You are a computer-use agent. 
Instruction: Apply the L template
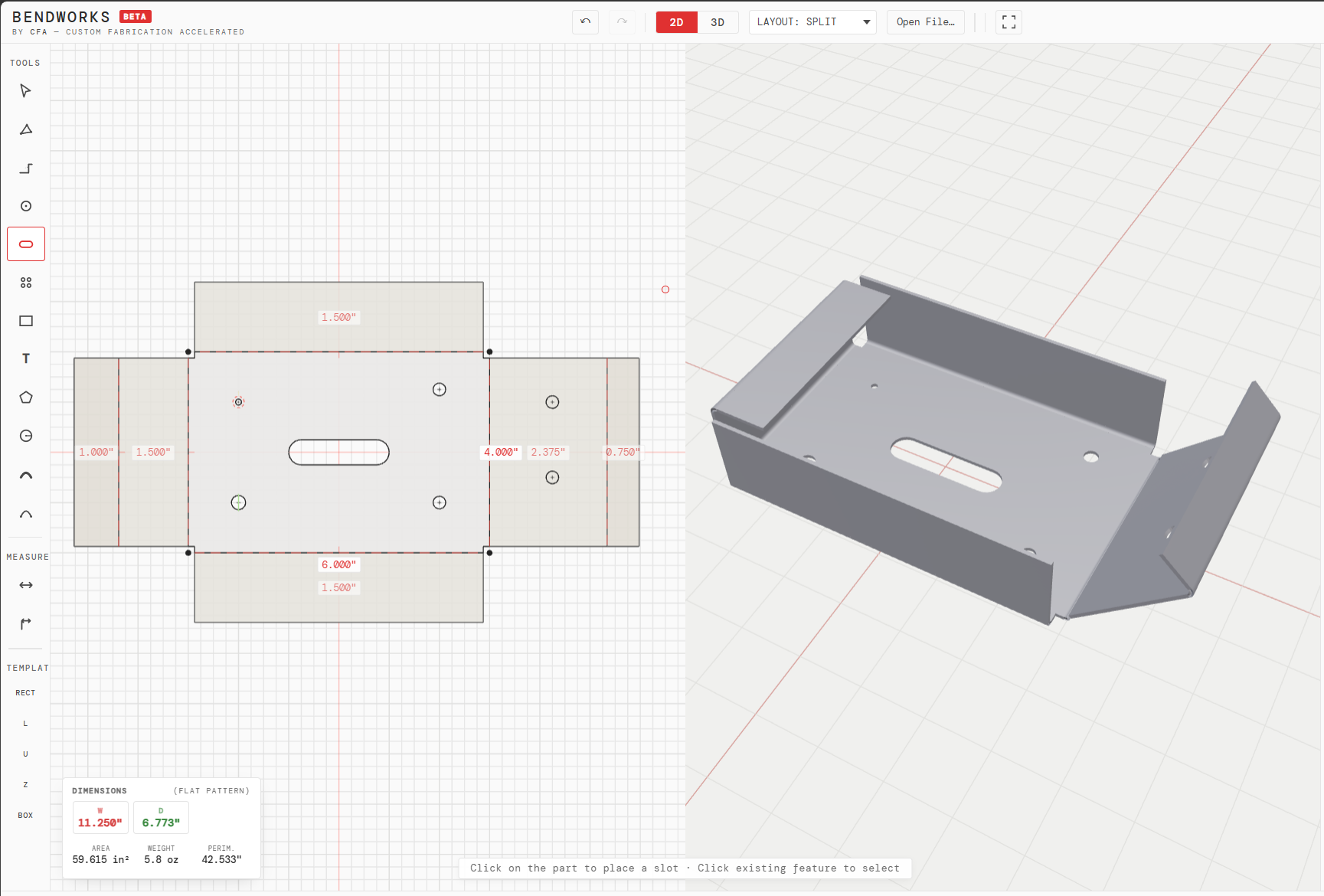click(26, 724)
